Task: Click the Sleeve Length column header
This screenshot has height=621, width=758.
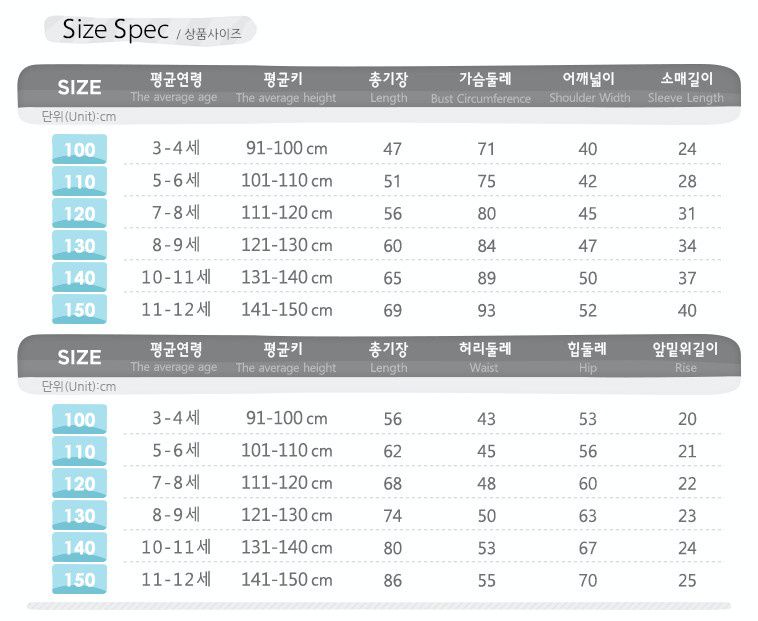Action: pos(686,87)
